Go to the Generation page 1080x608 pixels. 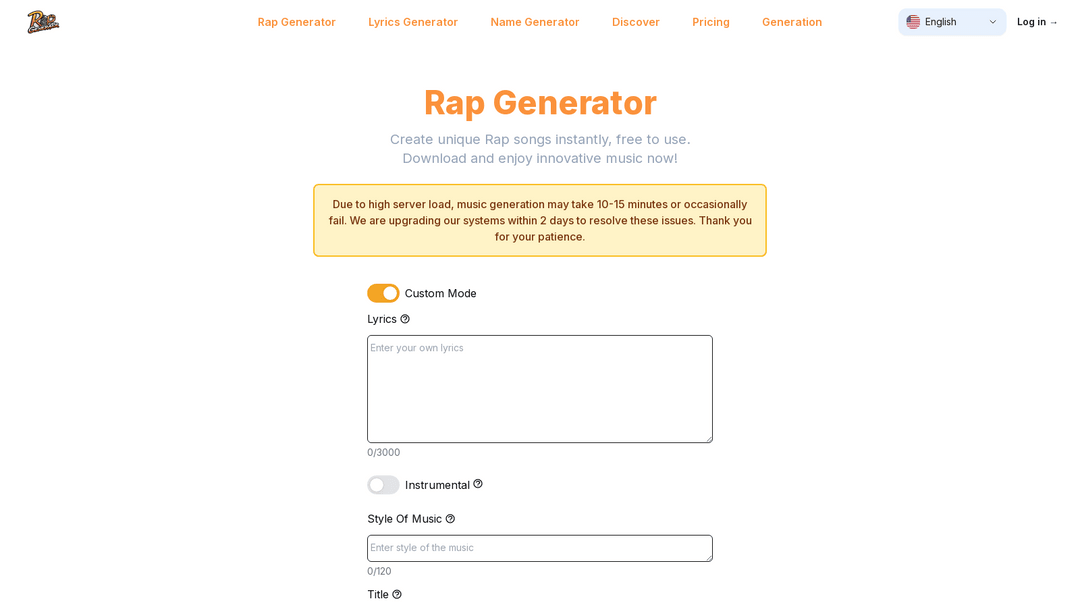tap(792, 22)
